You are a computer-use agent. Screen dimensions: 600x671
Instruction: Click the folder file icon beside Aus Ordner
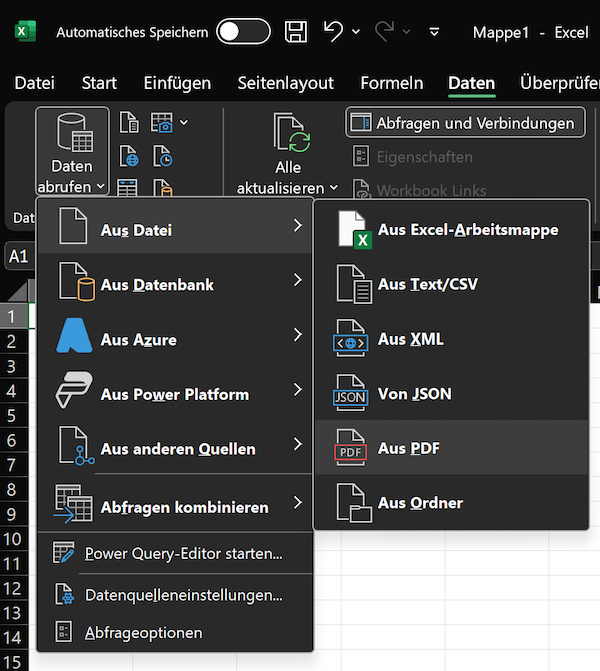pyautogui.click(x=354, y=503)
